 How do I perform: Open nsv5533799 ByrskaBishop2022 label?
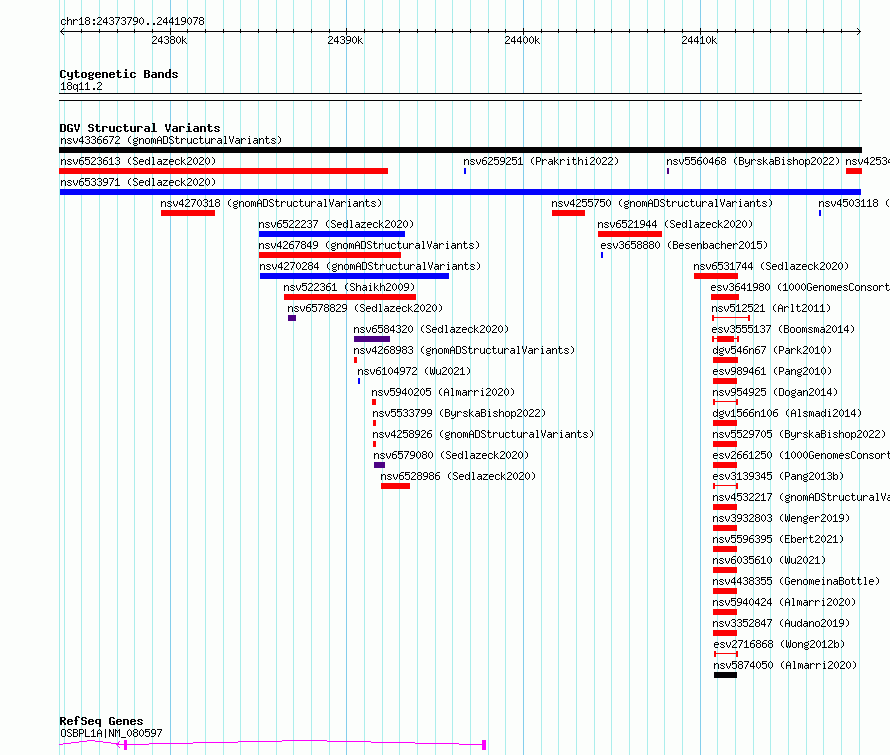point(459,413)
